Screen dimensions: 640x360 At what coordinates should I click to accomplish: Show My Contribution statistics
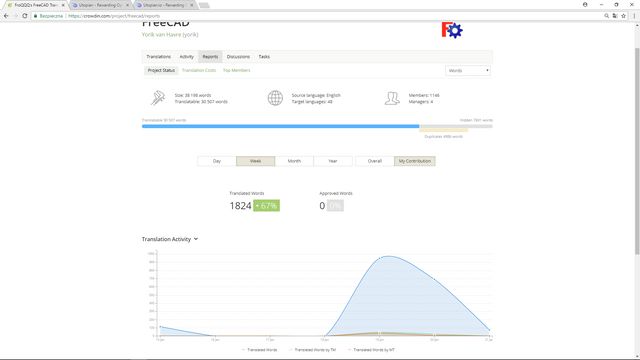tap(415, 161)
